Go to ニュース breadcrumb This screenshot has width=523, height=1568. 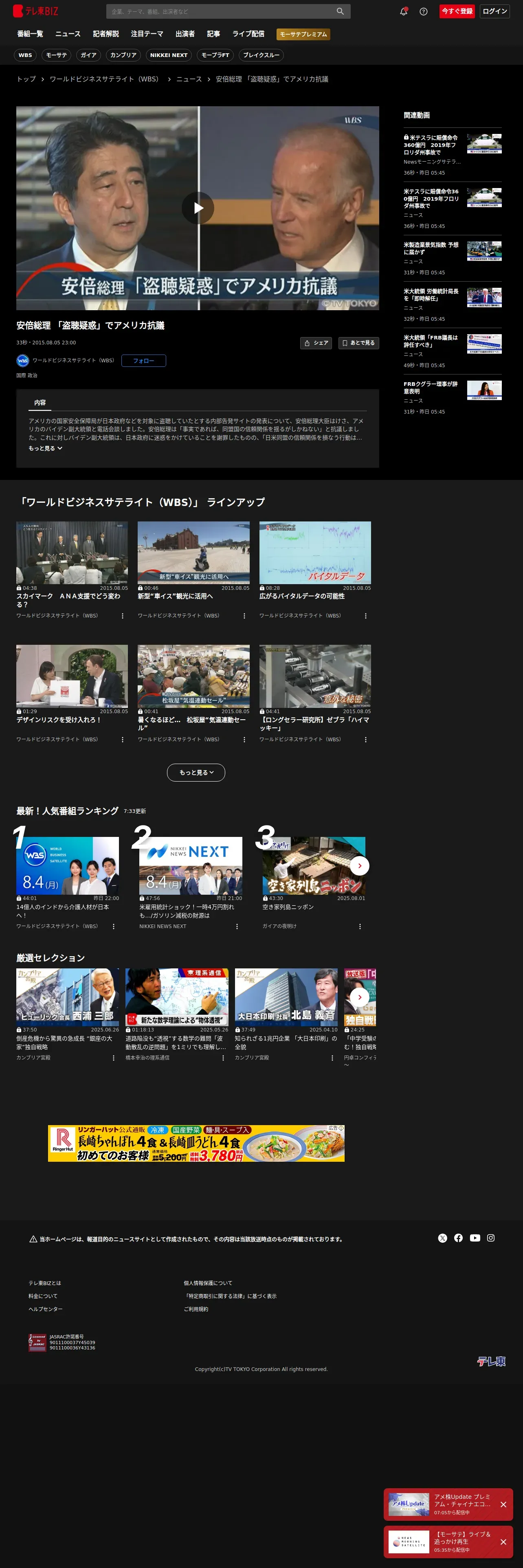click(x=189, y=79)
